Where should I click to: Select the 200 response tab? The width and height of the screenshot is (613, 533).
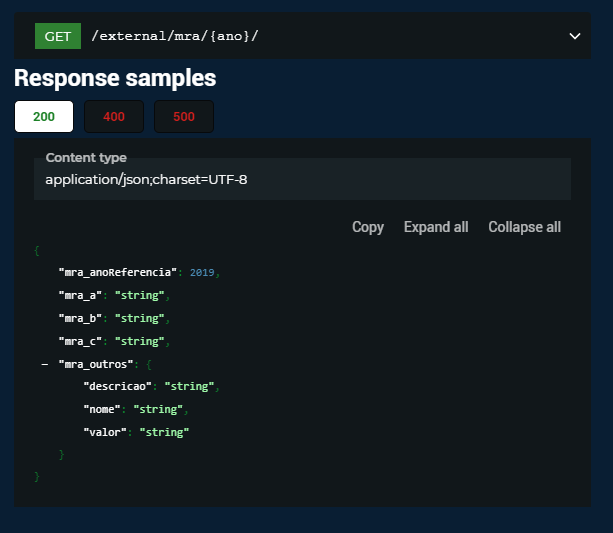[x=44, y=117]
